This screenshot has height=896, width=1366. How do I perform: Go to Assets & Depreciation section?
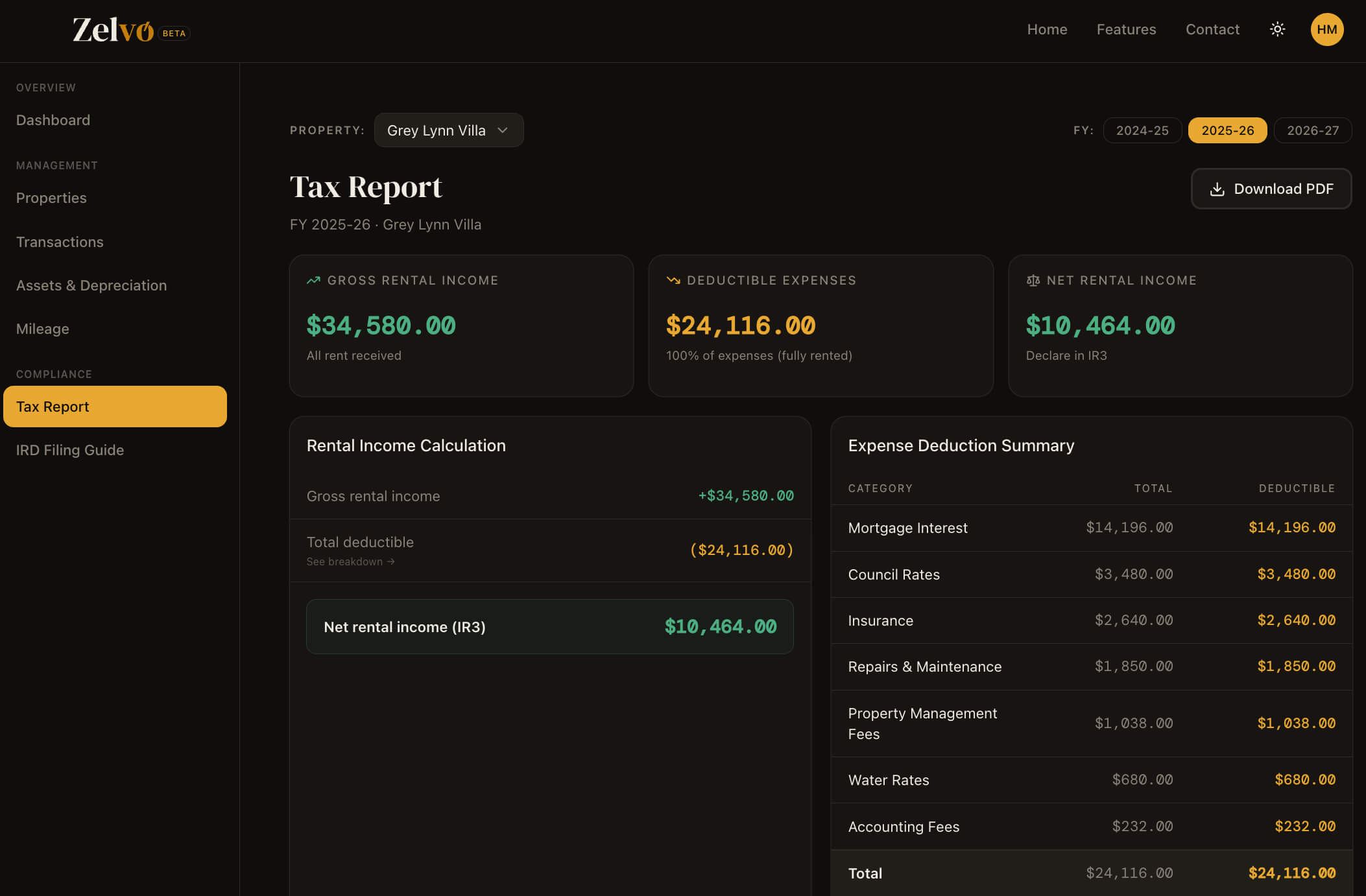coord(91,285)
